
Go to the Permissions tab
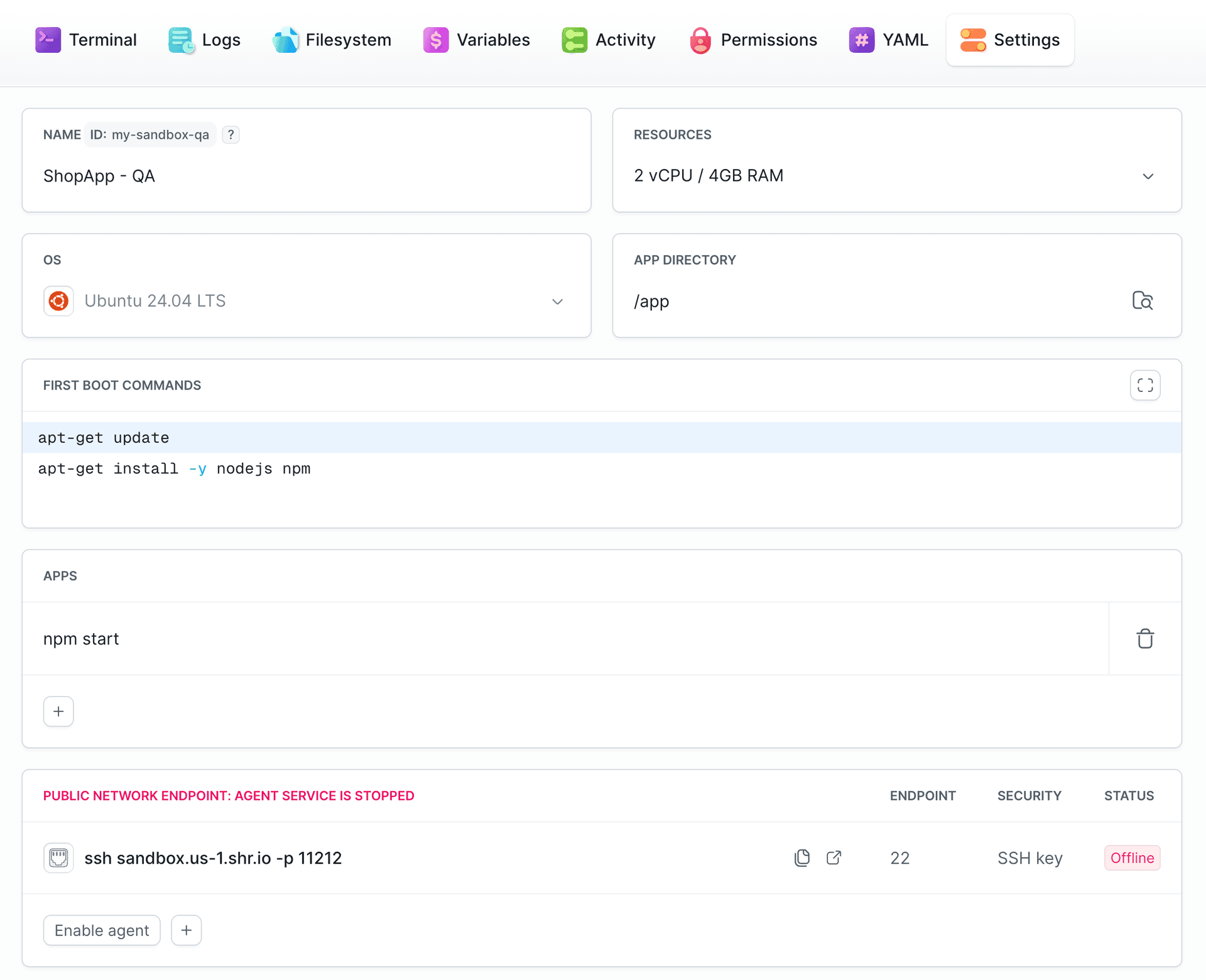[x=753, y=40]
